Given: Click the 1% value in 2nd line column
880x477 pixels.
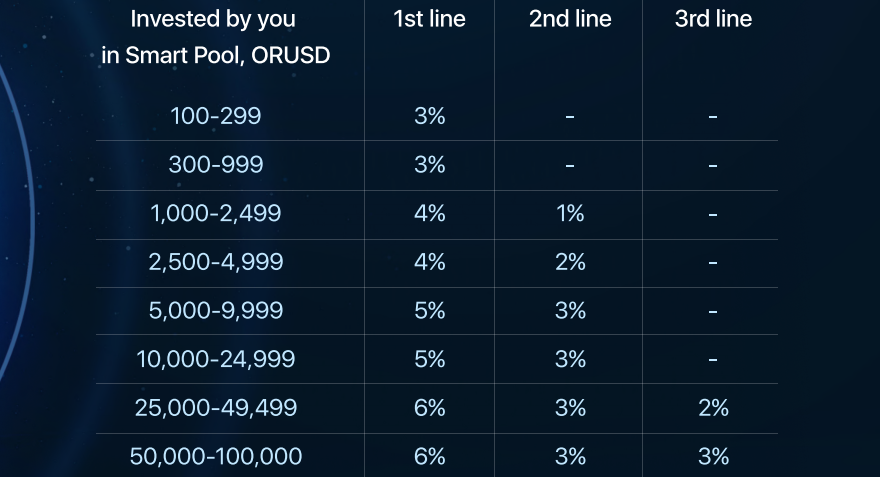Looking at the screenshot, I should pos(570,214).
